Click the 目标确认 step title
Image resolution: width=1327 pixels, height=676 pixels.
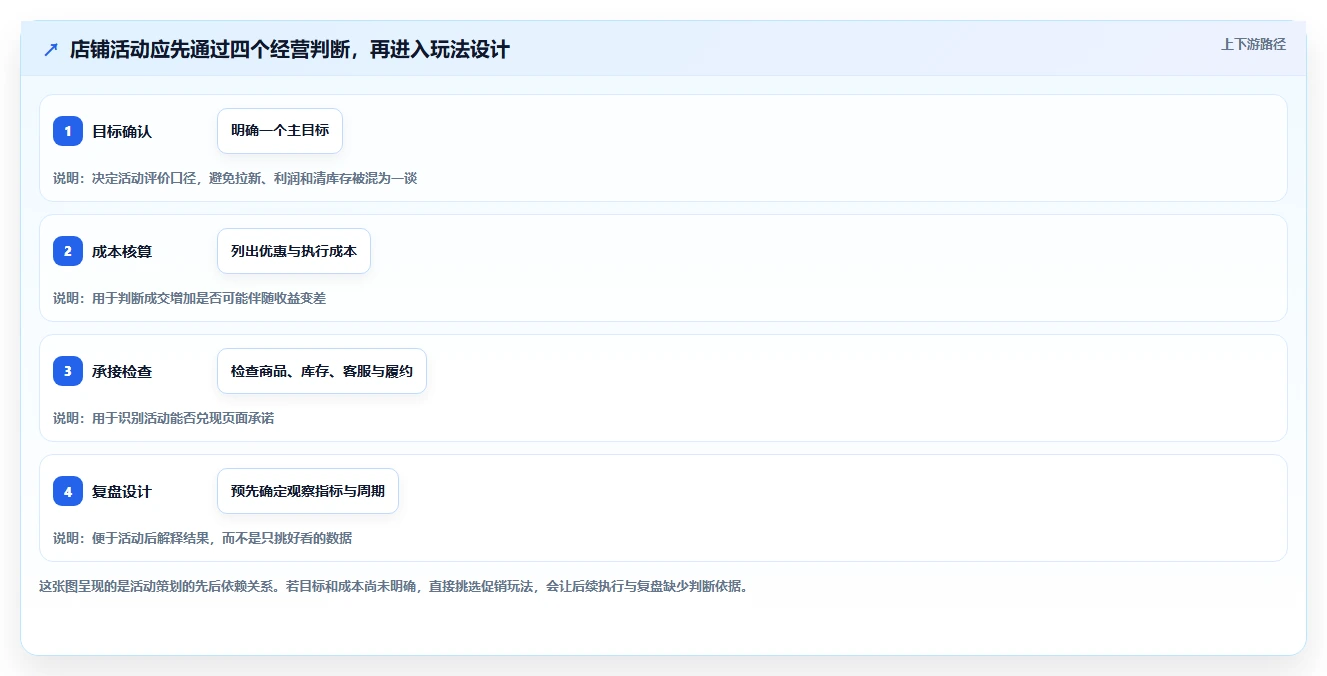[x=122, y=131]
